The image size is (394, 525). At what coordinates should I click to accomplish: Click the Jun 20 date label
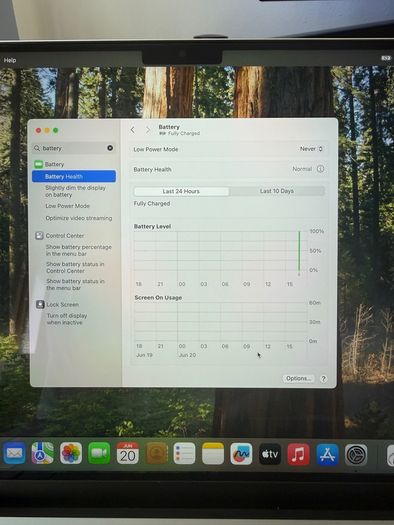pos(187,355)
